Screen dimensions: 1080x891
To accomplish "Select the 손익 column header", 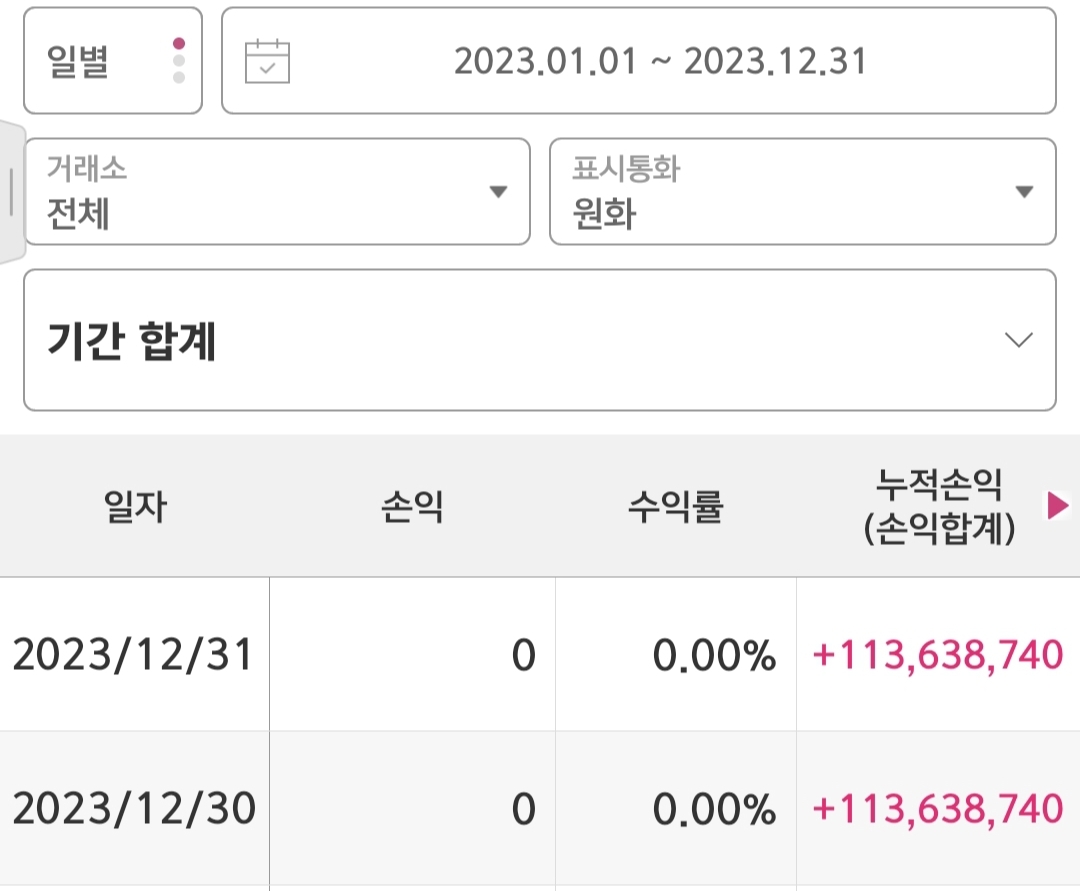I will click(x=412, y=507).
